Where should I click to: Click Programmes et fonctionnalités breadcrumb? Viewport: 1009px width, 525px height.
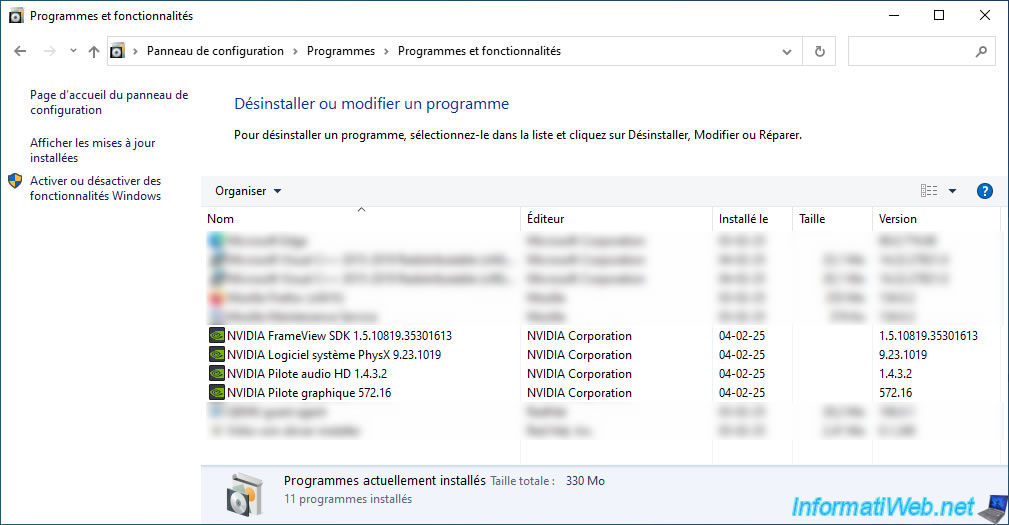[x=479, y=51]
